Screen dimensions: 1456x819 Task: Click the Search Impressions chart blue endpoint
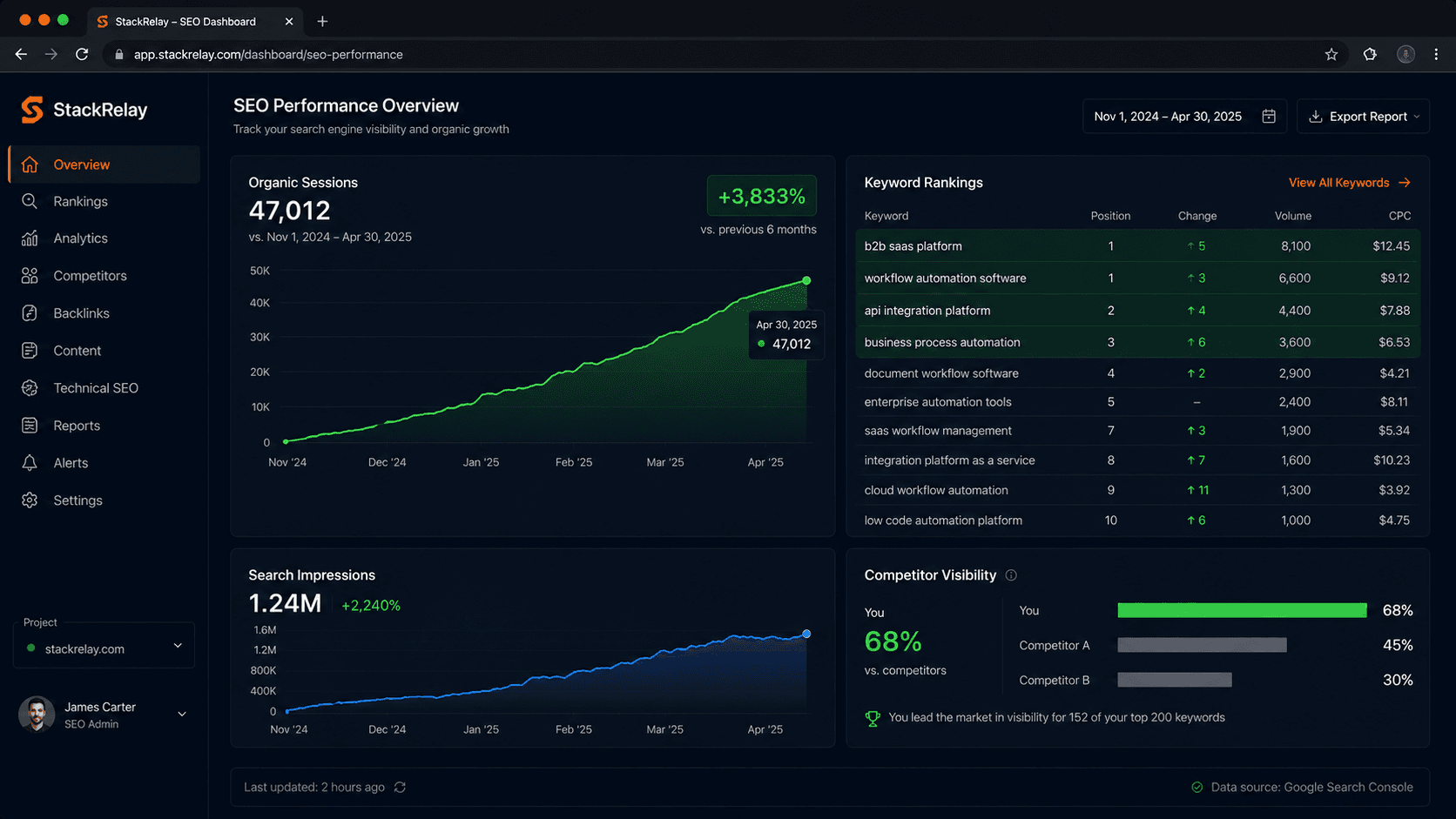(806, 634)
